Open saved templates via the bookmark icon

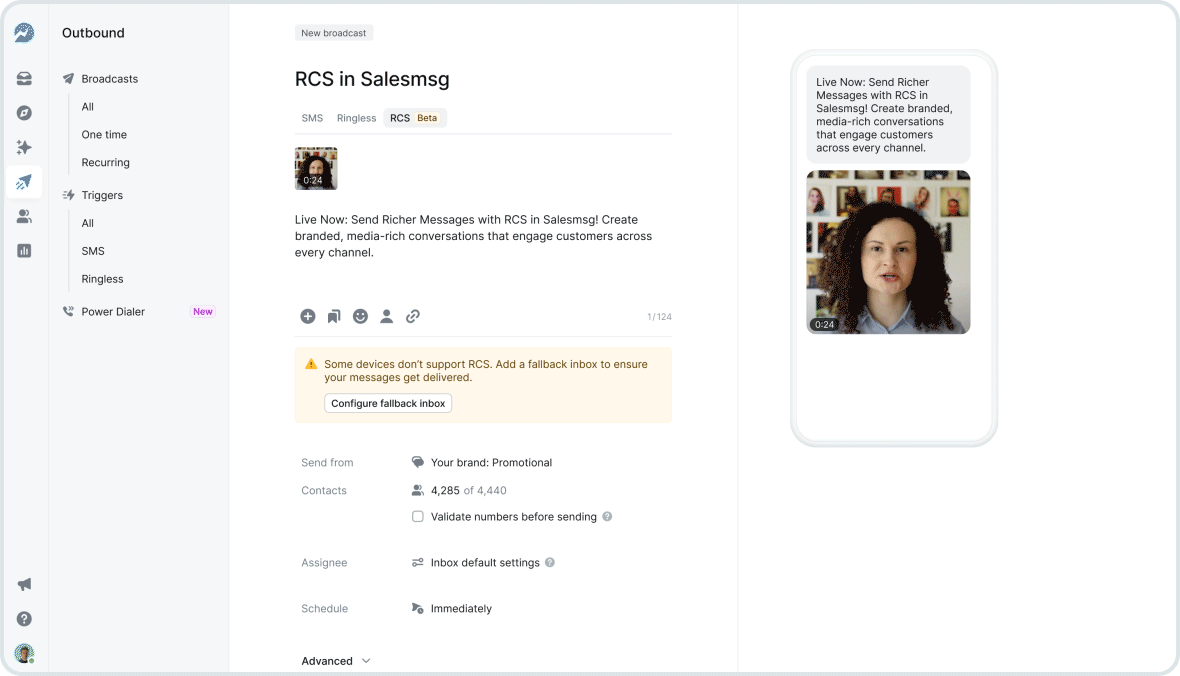[x=334, y=316]
